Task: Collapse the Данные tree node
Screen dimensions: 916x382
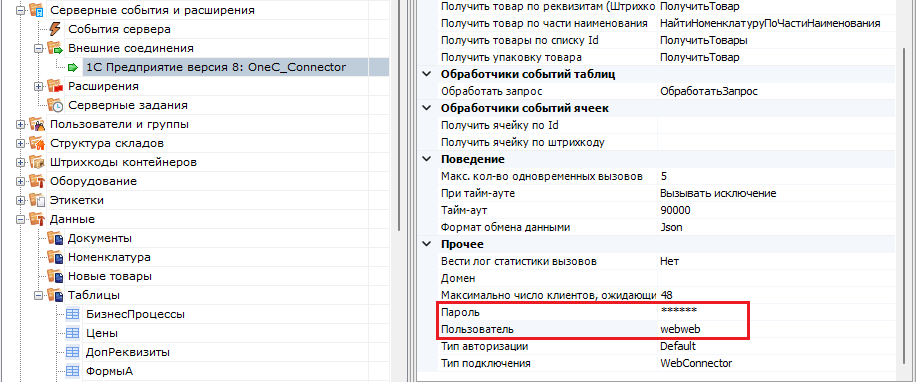Action: pos(21,220)
